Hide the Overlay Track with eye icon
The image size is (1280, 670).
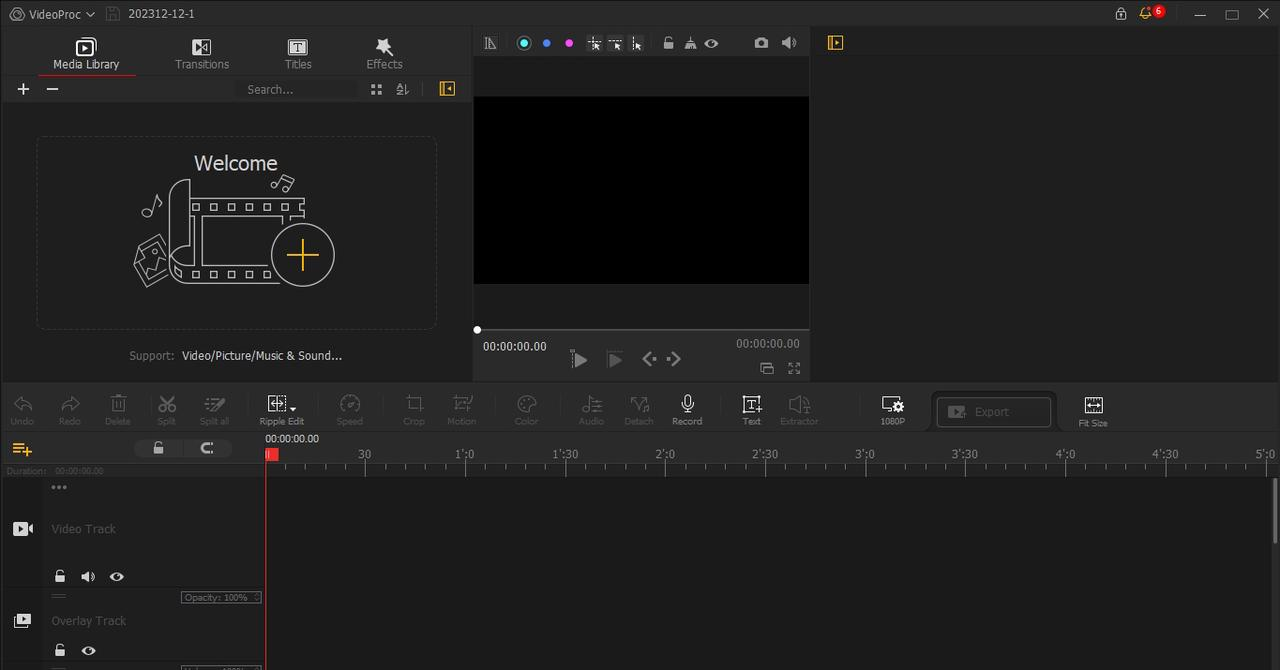[88, 651]
